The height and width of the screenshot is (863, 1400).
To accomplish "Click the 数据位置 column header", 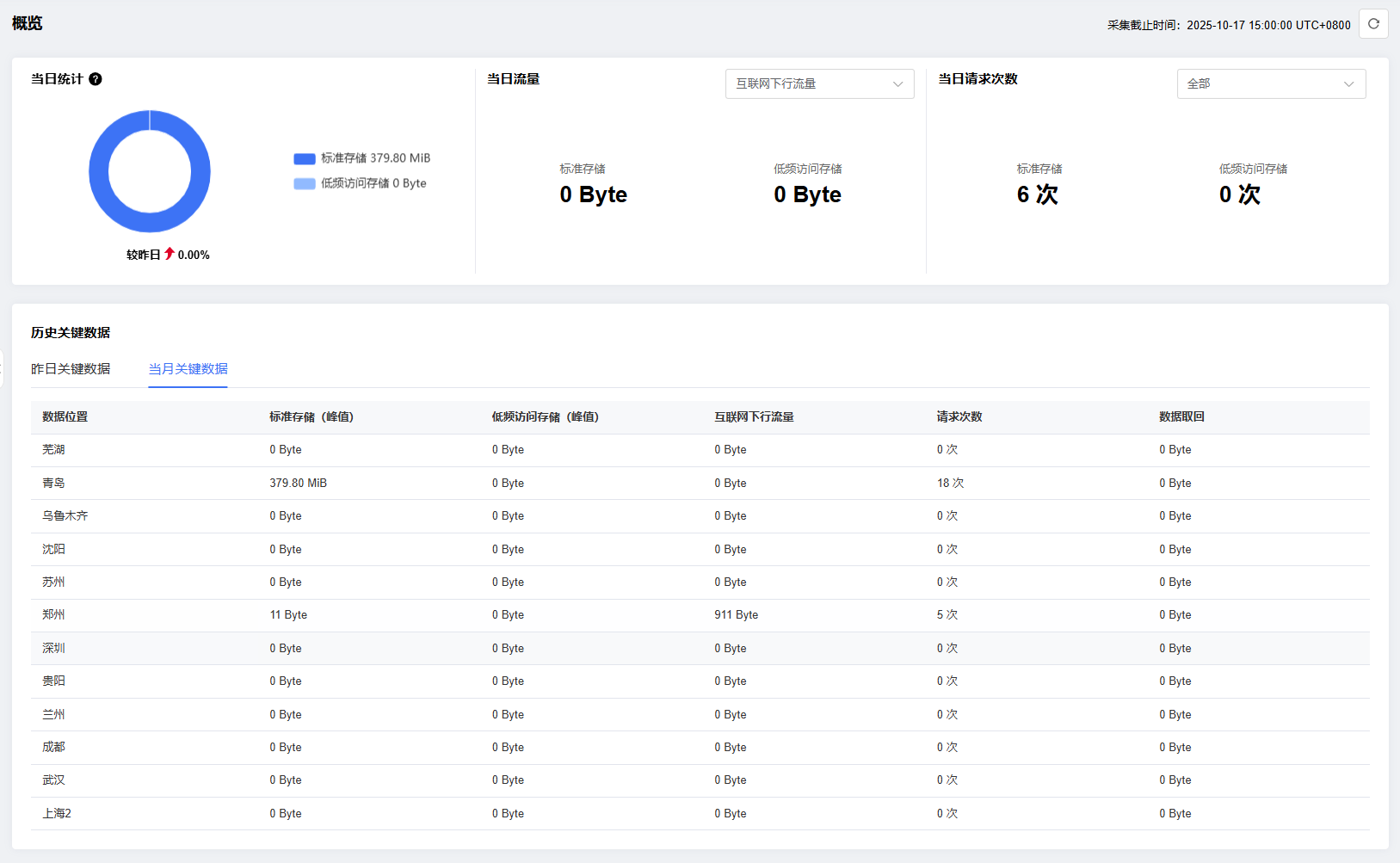I will pyautogui.click(x=65, y=417).
